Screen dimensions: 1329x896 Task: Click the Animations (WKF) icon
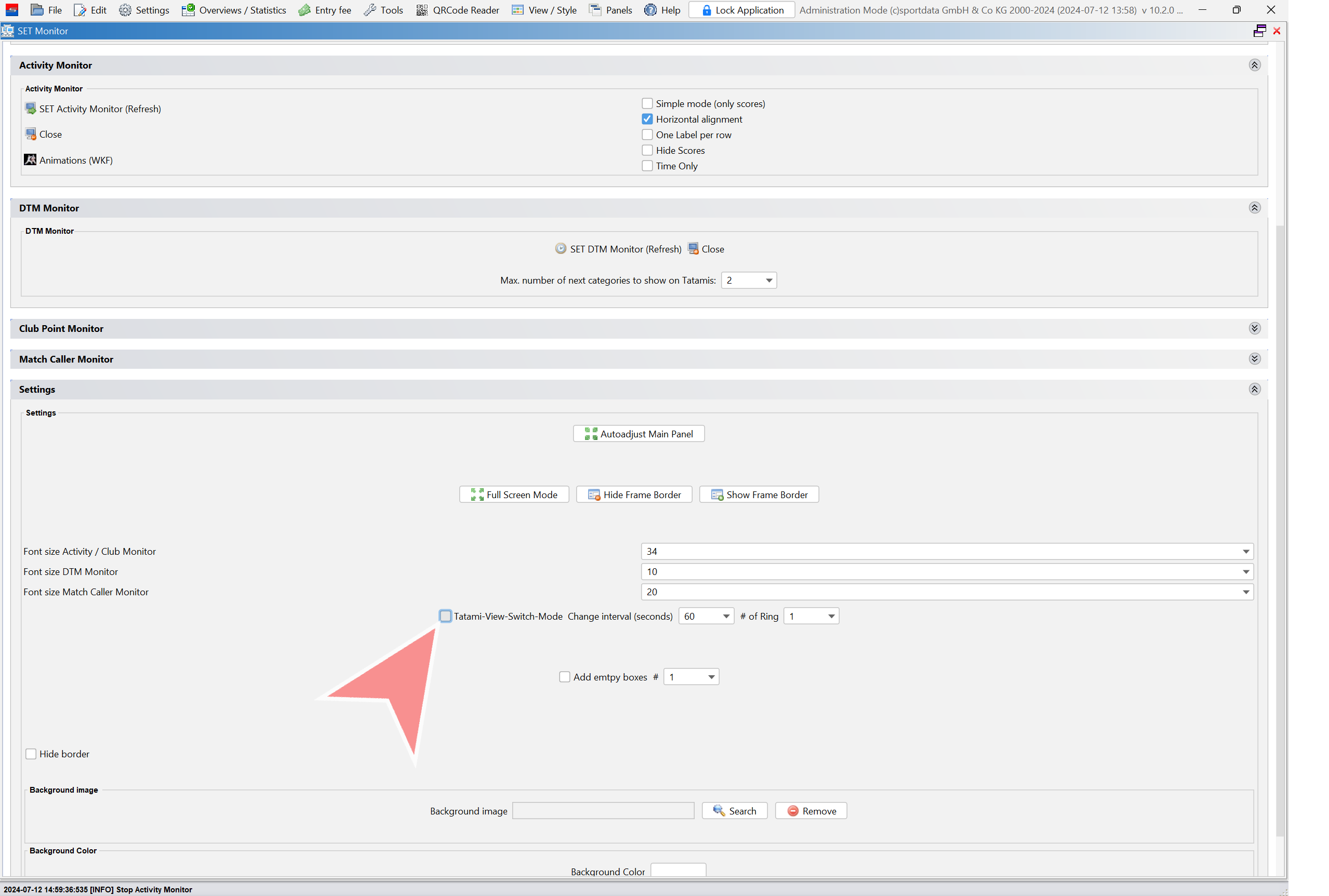pyautogui.click(x=30, y=159)
